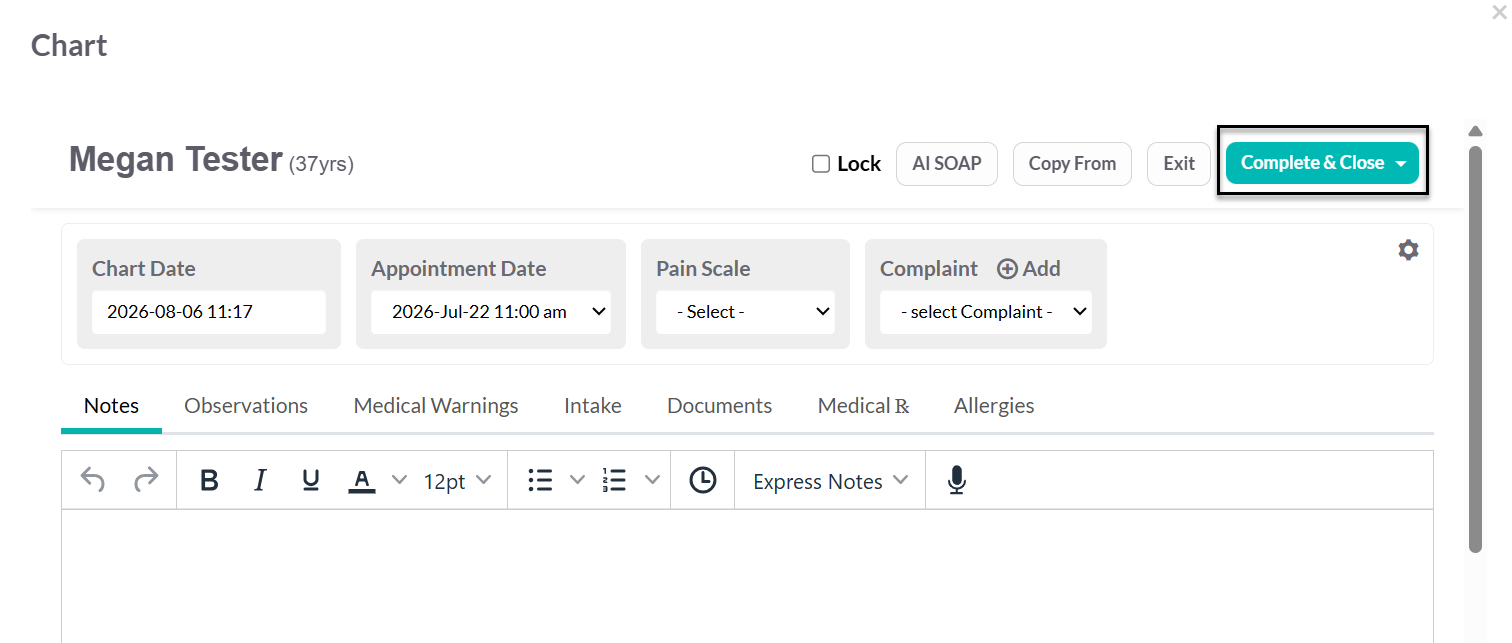Apply the text color button
The height and width of the screenshot is (643, 1512).
click(362, 481)
